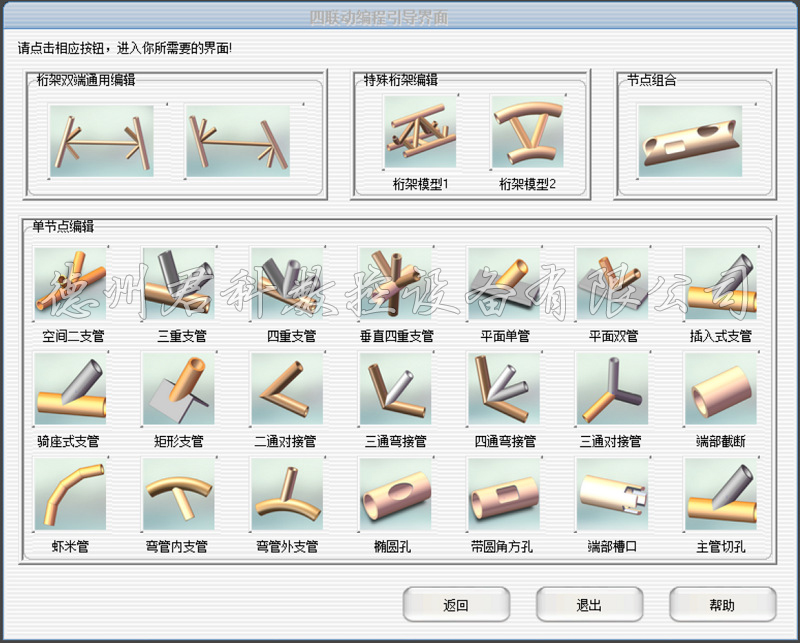Click the 帮助 help button
Viewport: 800px width, 643px height.
[724, 604]
